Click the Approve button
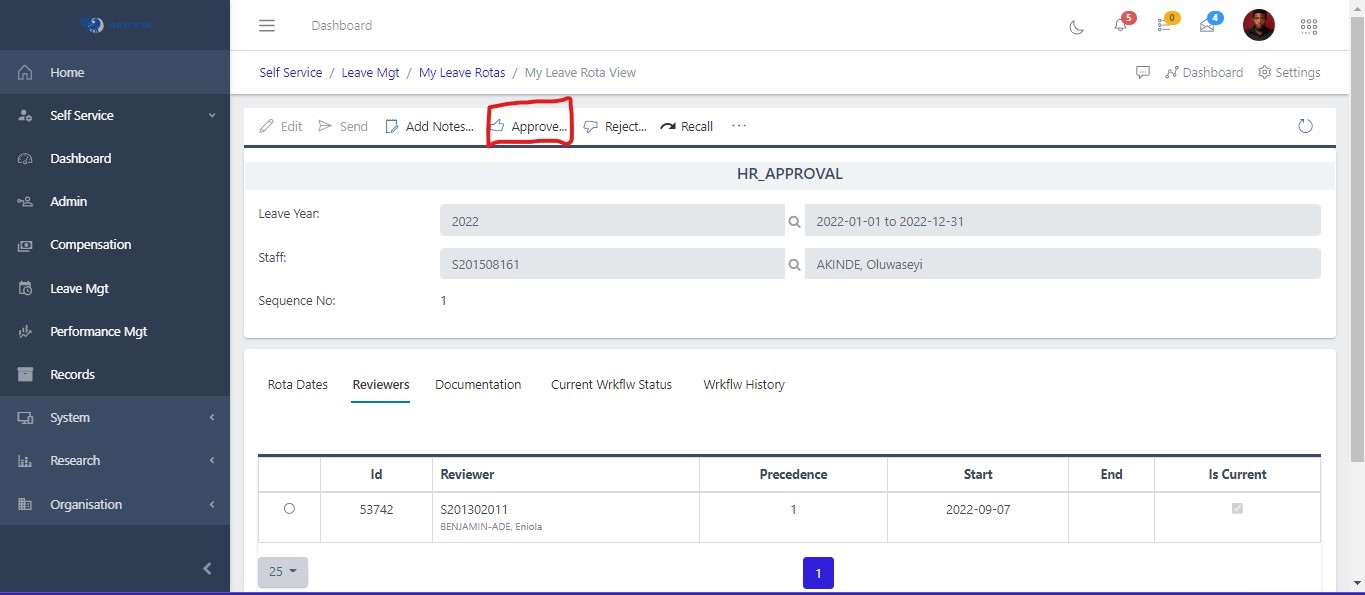The height and width of the screenshot is (595, 1365). point(529,127)
